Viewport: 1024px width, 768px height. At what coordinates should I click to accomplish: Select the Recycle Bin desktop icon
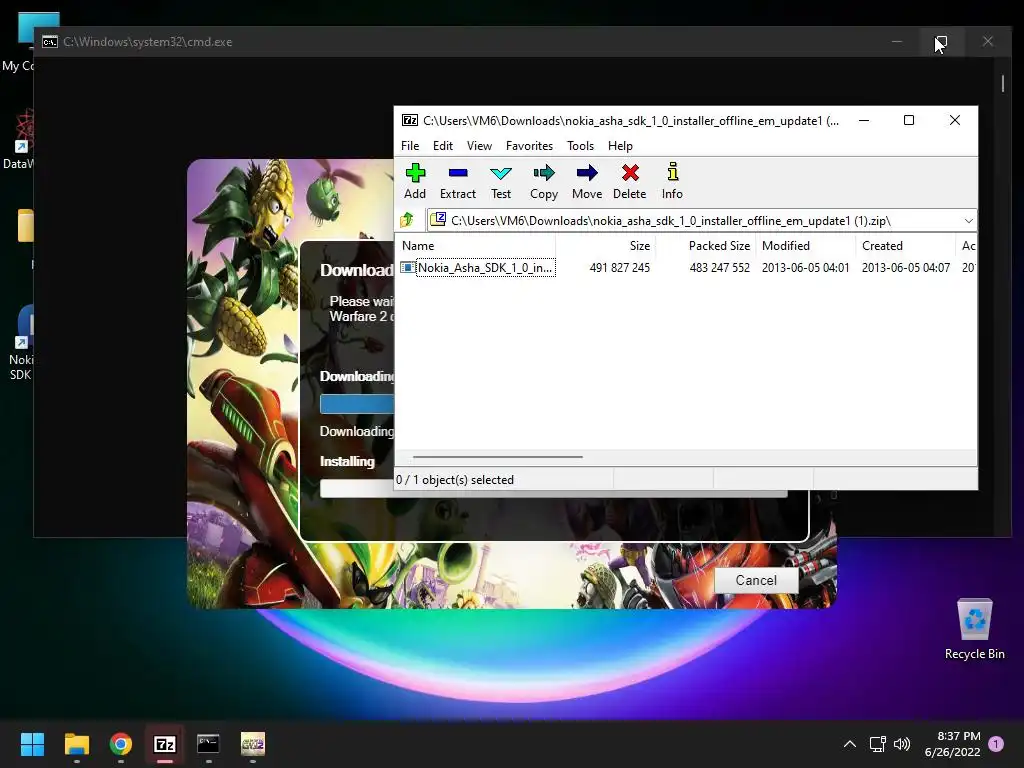tap(974, 630)
